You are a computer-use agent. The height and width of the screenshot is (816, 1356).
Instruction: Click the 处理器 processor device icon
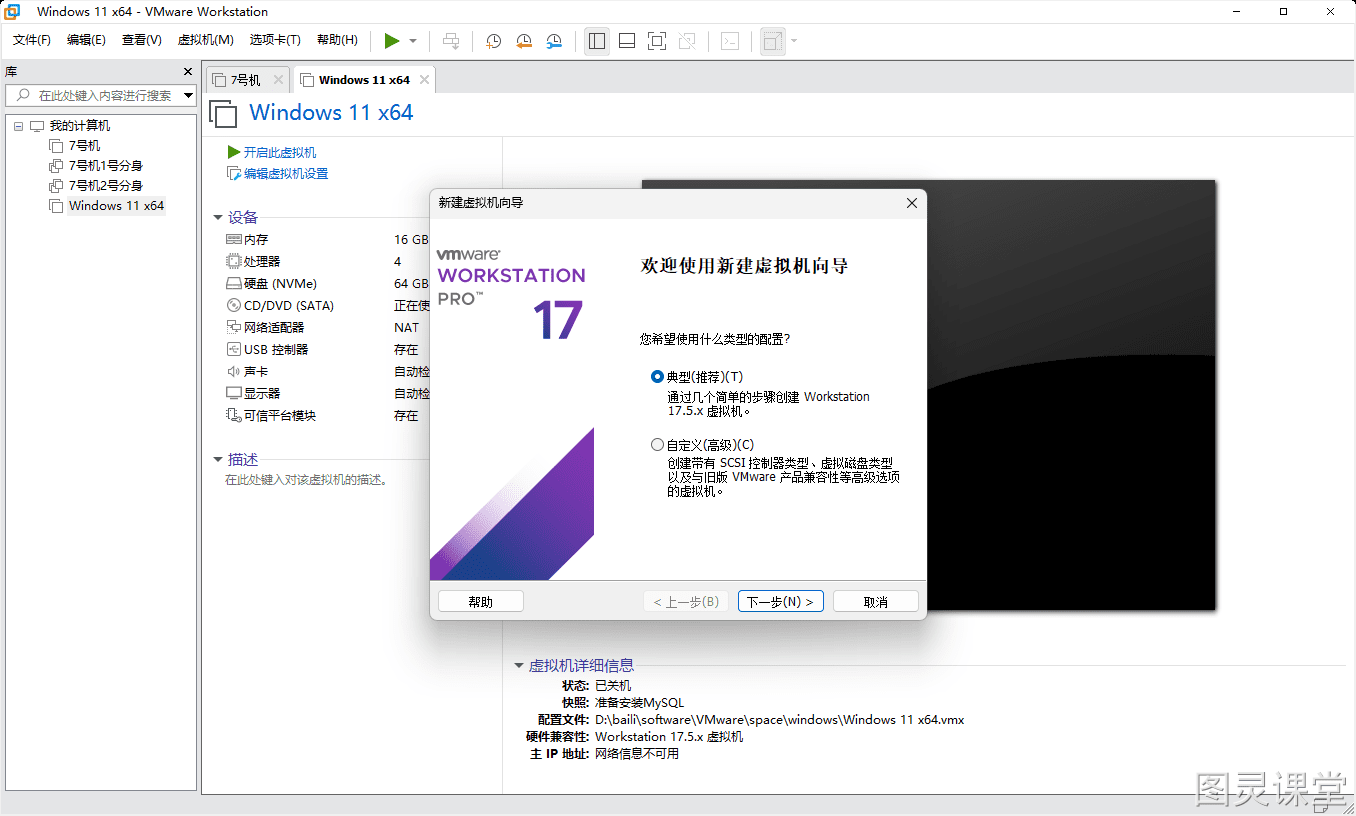click(234, 262)
